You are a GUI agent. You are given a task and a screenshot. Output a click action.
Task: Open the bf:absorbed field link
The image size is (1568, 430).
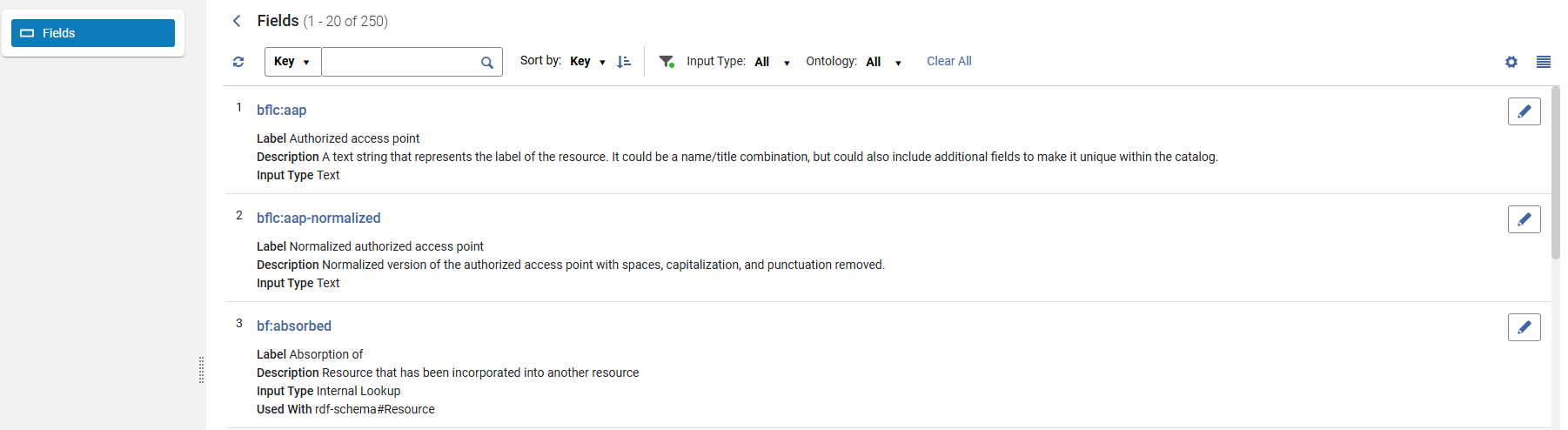[293, 326]
